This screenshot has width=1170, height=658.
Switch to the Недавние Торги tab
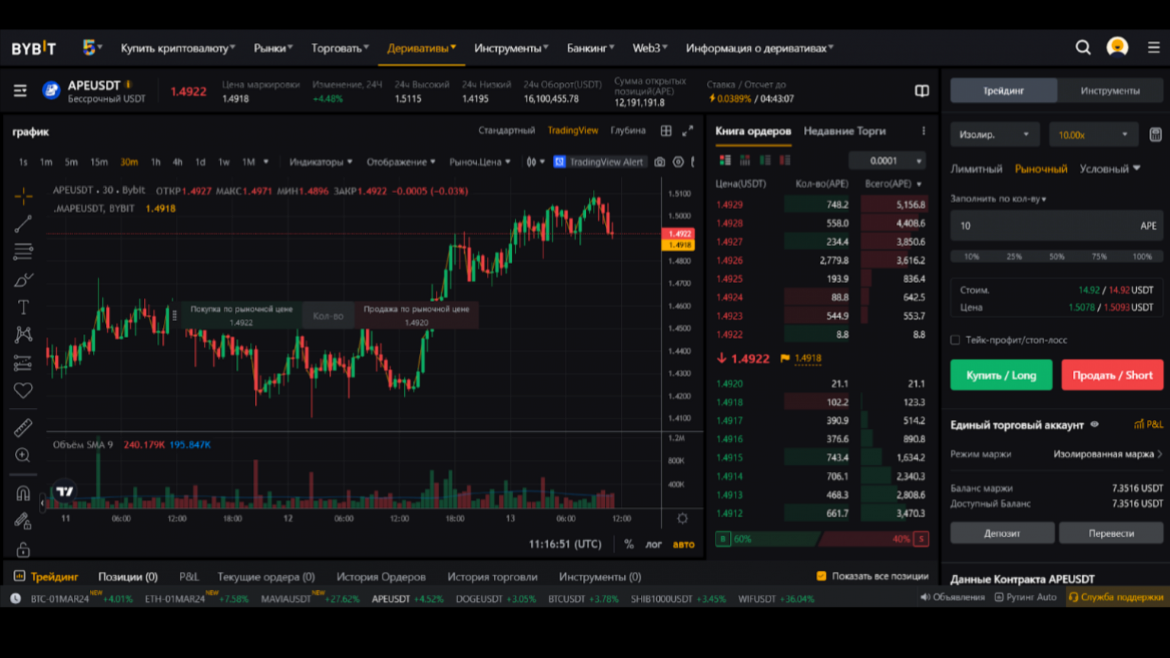(846, 131)
